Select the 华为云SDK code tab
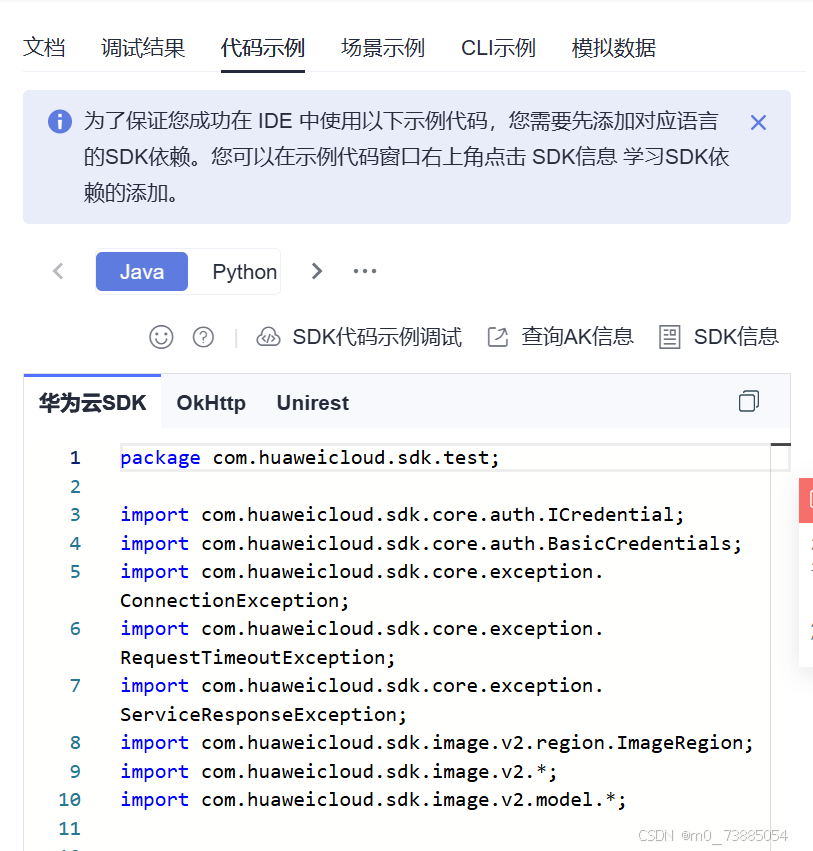 pos(92,403)
